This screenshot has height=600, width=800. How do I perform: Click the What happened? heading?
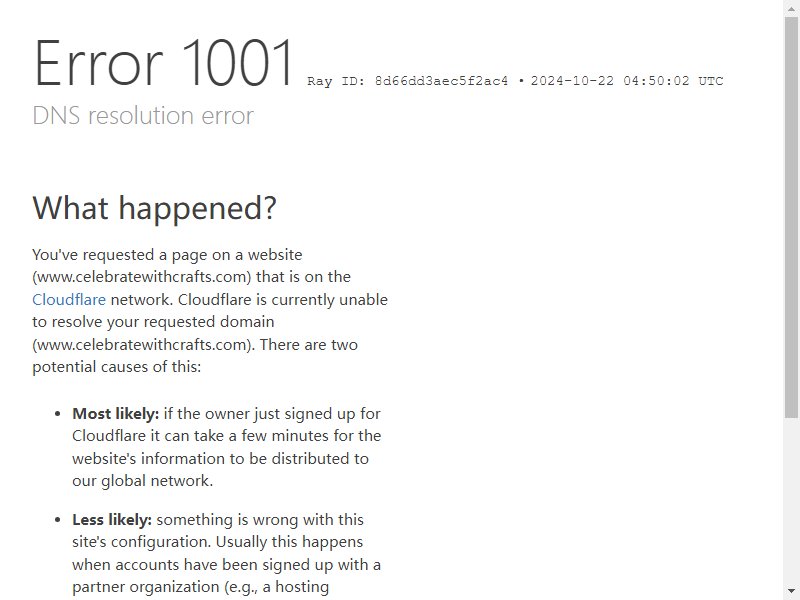(x=154, y=208)
